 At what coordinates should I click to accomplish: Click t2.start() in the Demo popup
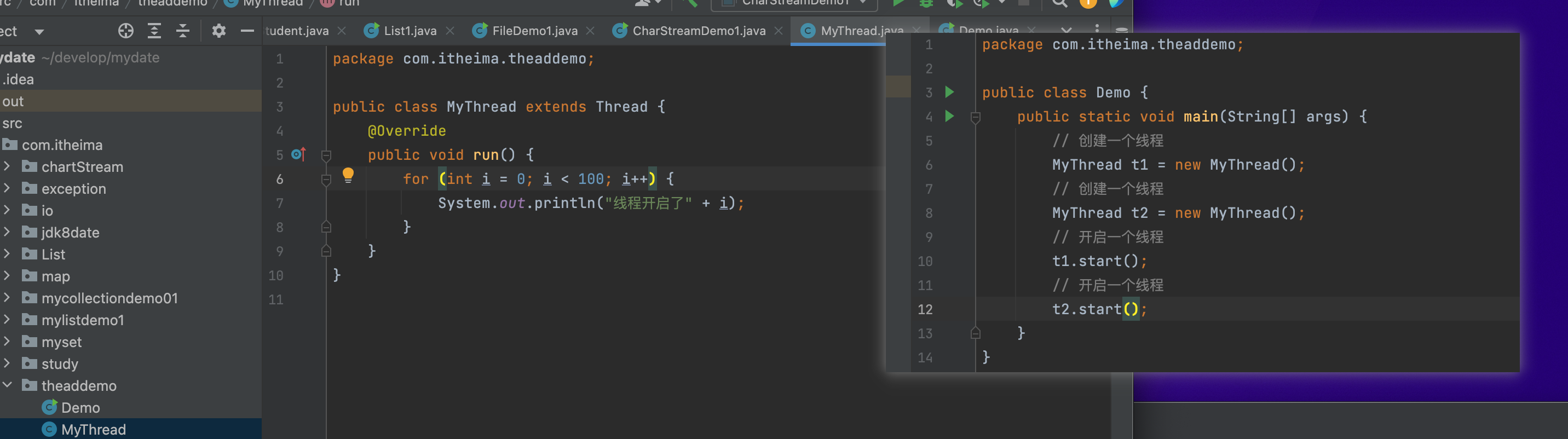[1099, 309]
